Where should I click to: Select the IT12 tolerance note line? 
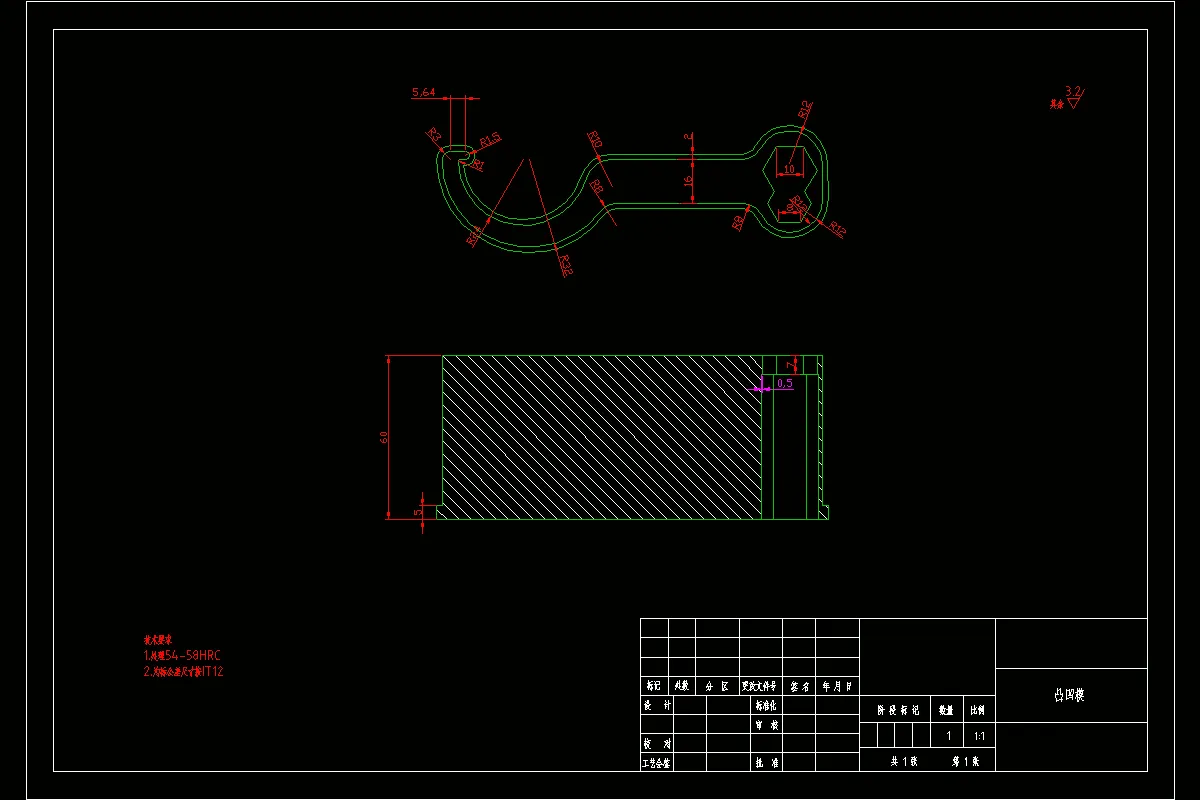[x=184, y=672]
